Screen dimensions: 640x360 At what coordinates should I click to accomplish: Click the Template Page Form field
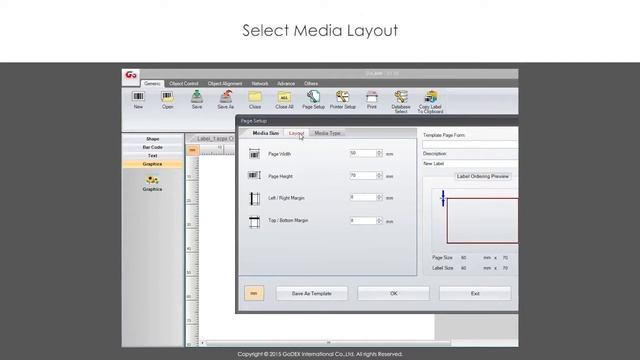pos(470,144)
